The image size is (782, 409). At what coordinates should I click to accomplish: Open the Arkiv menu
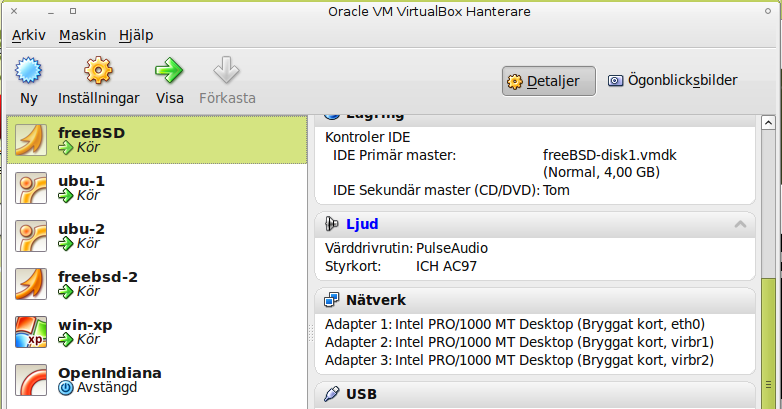point(29,35)
